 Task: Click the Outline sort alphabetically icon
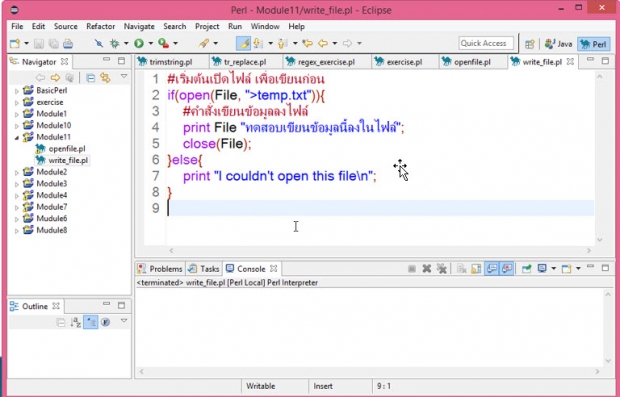pos(76,322)
